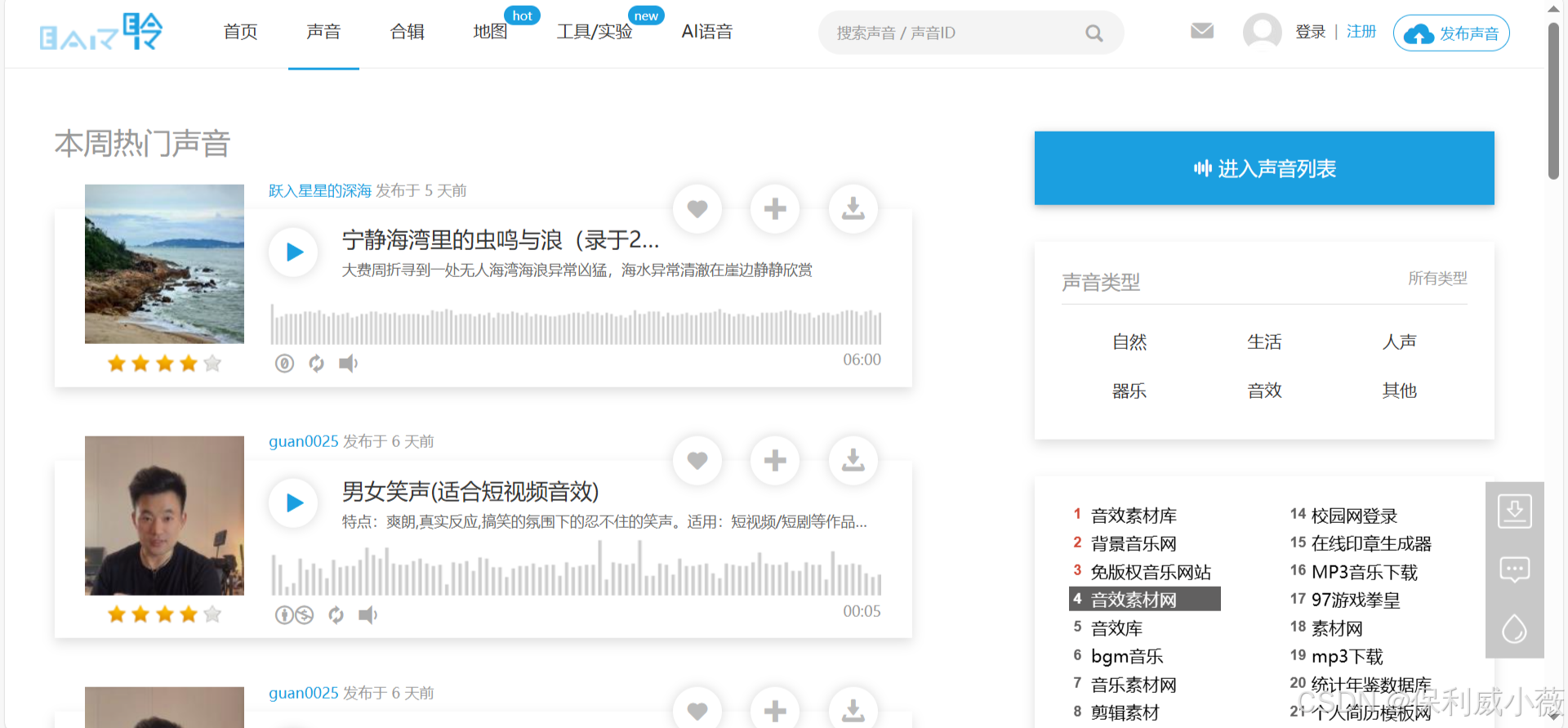Click the seaside thumbnail image

(x=164, y=264)
